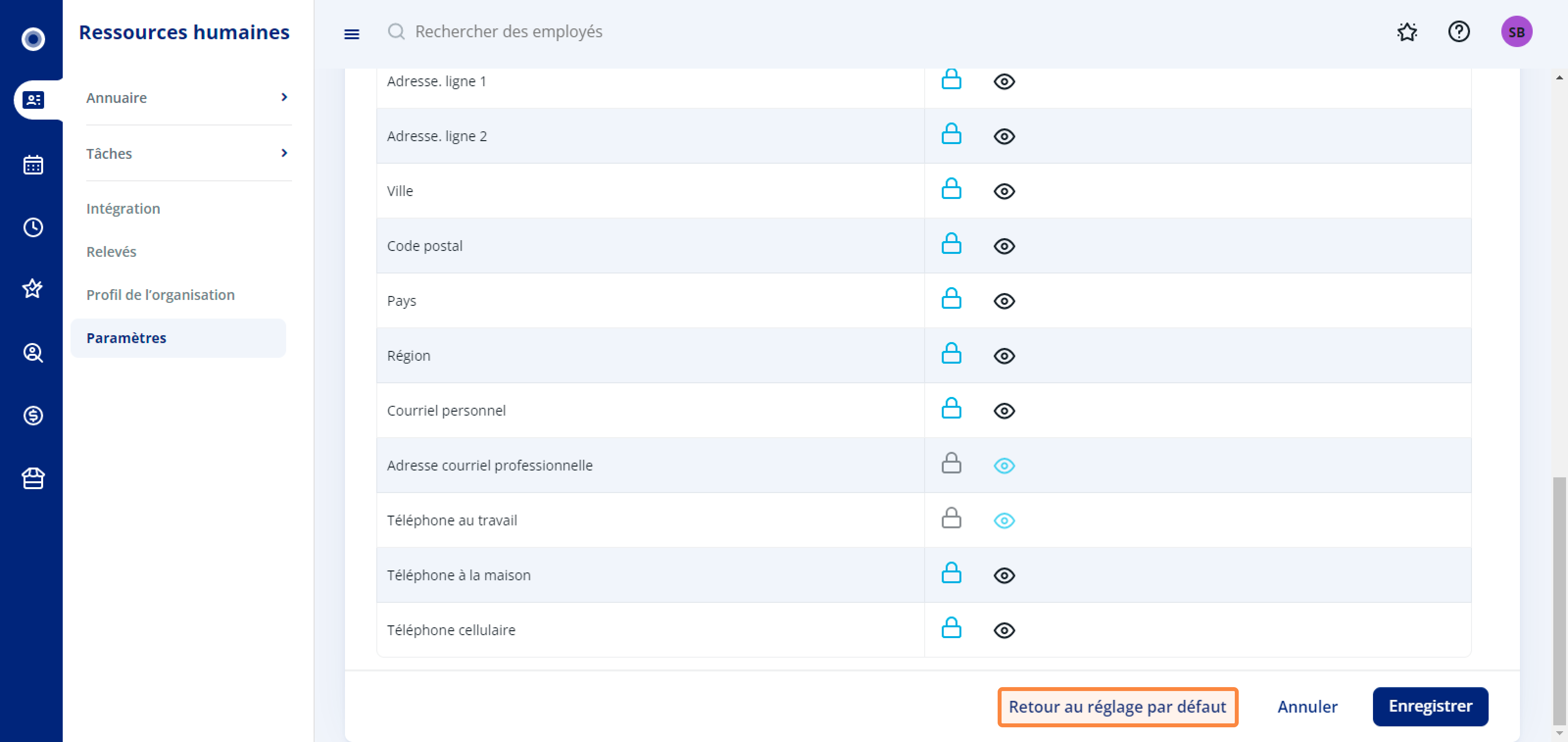1568x742 pixels.
Task: Go to Intégration section
Action: 123,208
